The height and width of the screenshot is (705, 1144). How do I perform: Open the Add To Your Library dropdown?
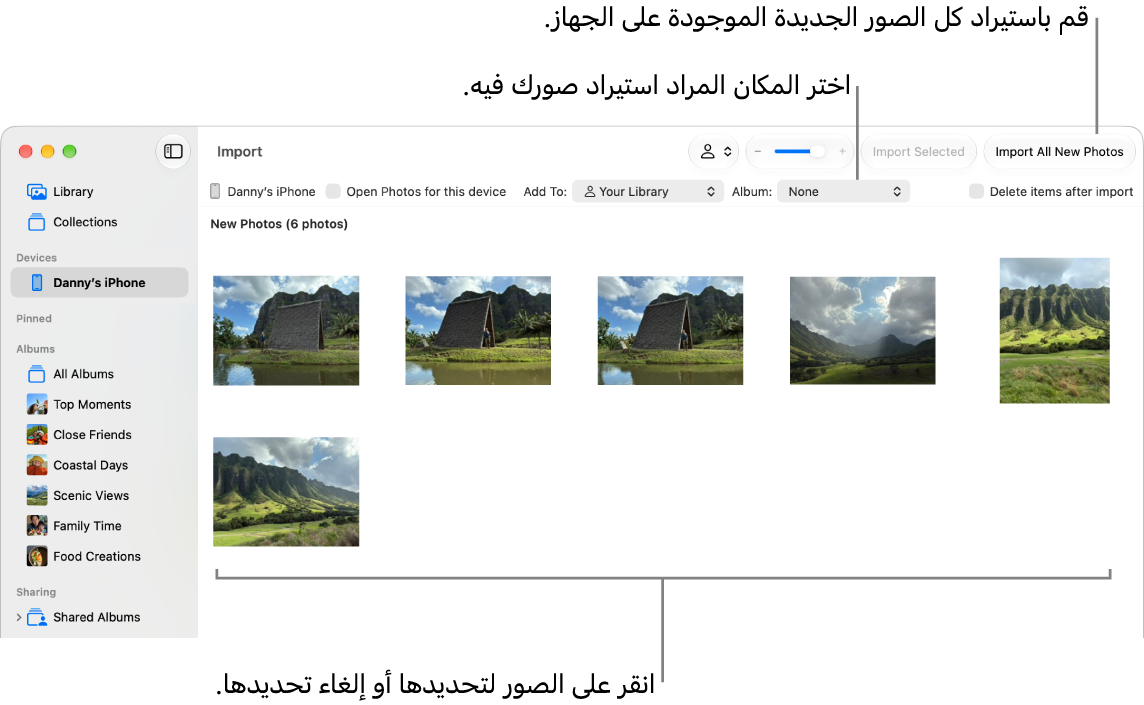coord(648,191)
